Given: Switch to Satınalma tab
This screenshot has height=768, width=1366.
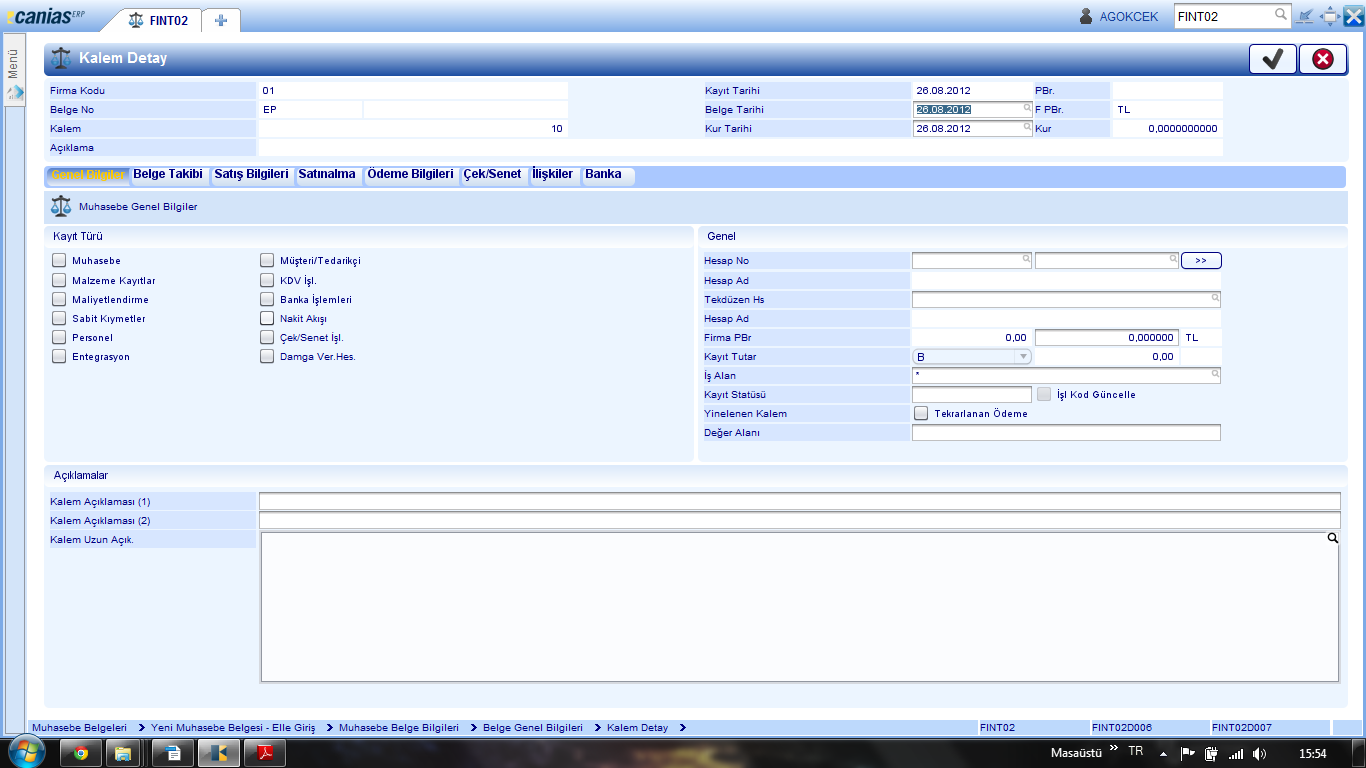Looking at the screenshot, I should [x=327, y=175].
